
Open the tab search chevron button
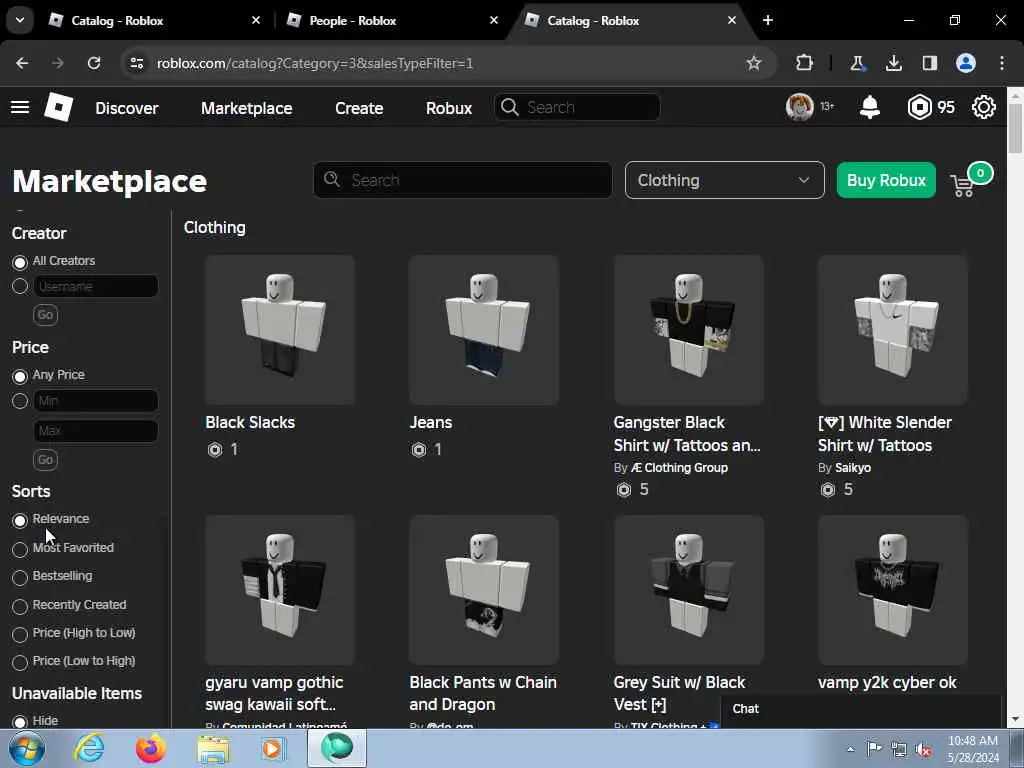[x=20, y=20]
